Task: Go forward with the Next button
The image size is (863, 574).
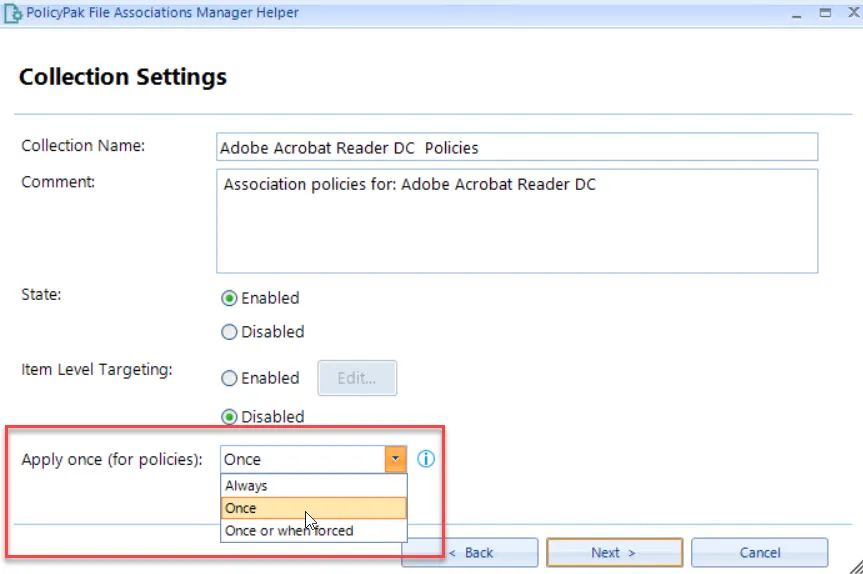Action: coord(614,553)
